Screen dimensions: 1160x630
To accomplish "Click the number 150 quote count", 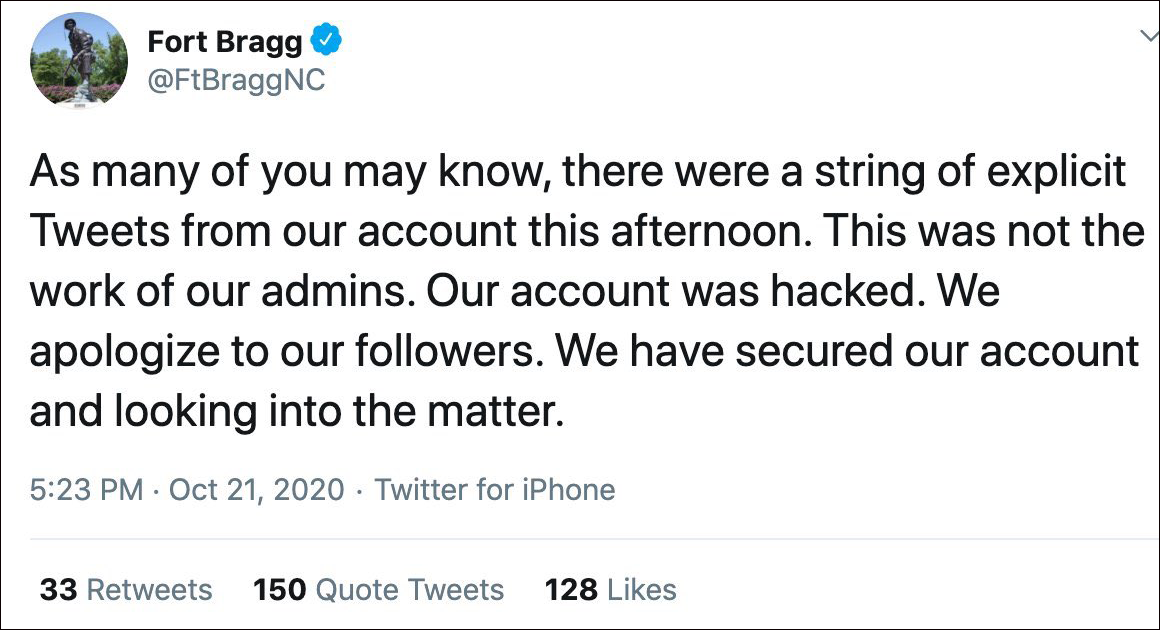I will (x=280, y=590).
